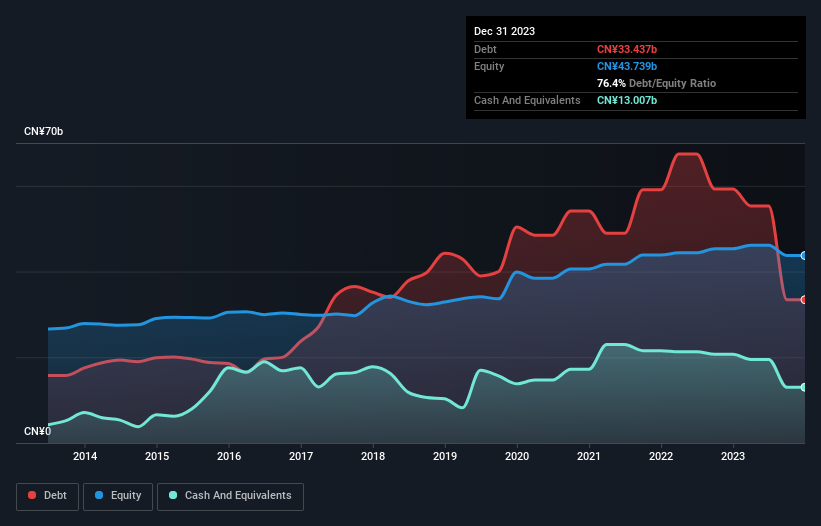This screenshot has height=526, width=821.
Task: Click the 2020 x-axis label
Action: 517,456
